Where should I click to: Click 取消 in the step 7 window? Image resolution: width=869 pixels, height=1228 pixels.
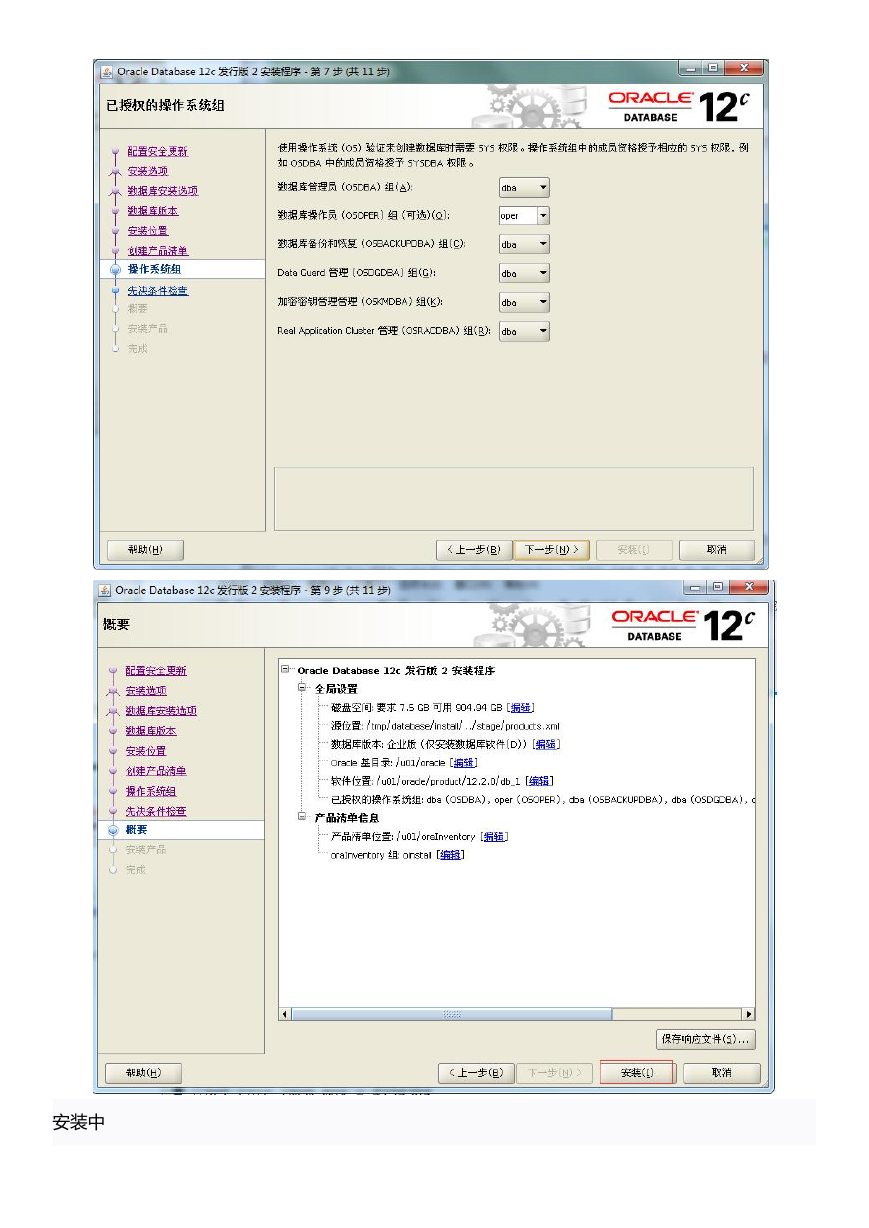tap(716, 550)
